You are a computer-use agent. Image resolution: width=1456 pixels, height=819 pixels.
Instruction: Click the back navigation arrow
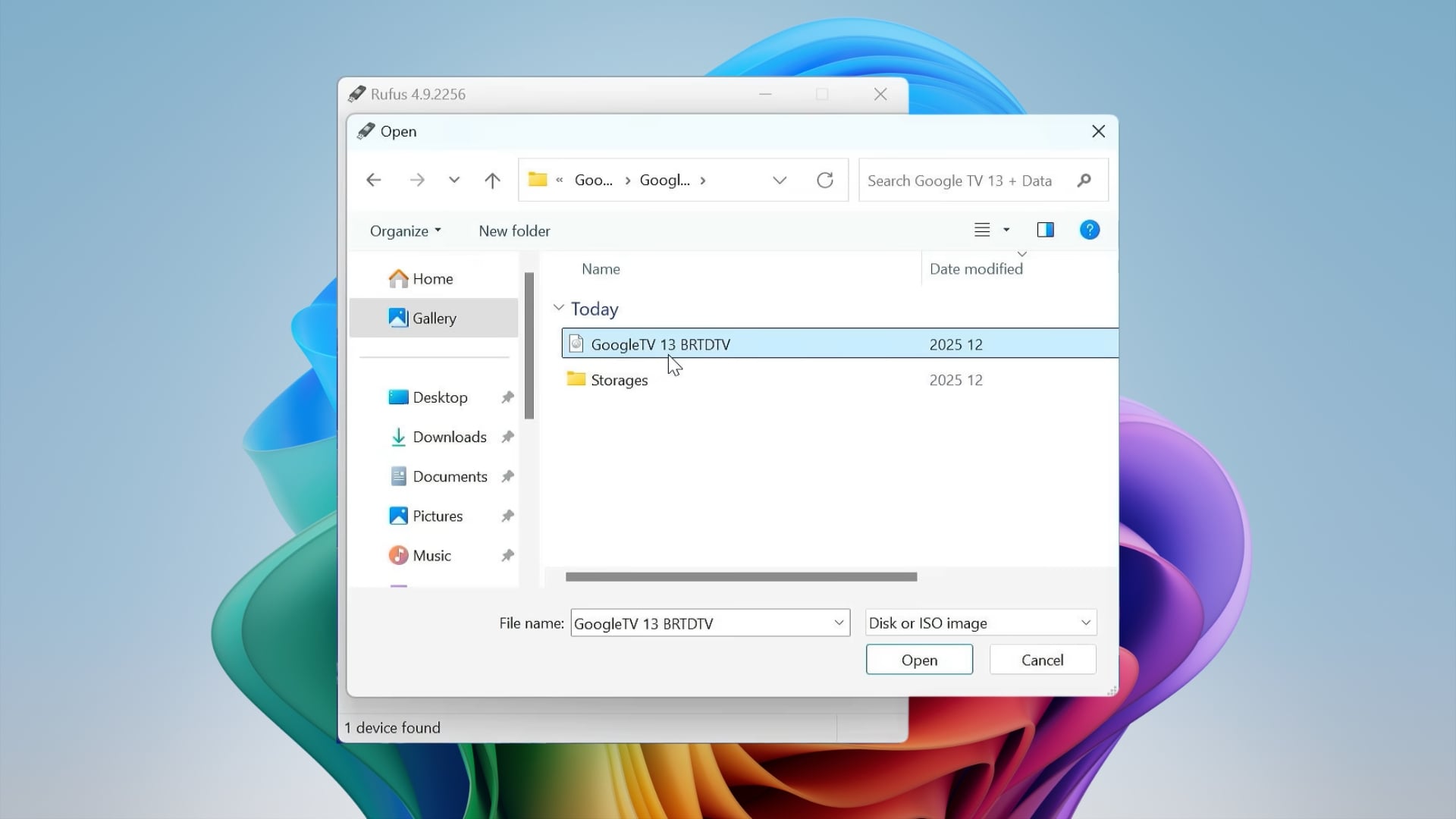coord(372,180)
